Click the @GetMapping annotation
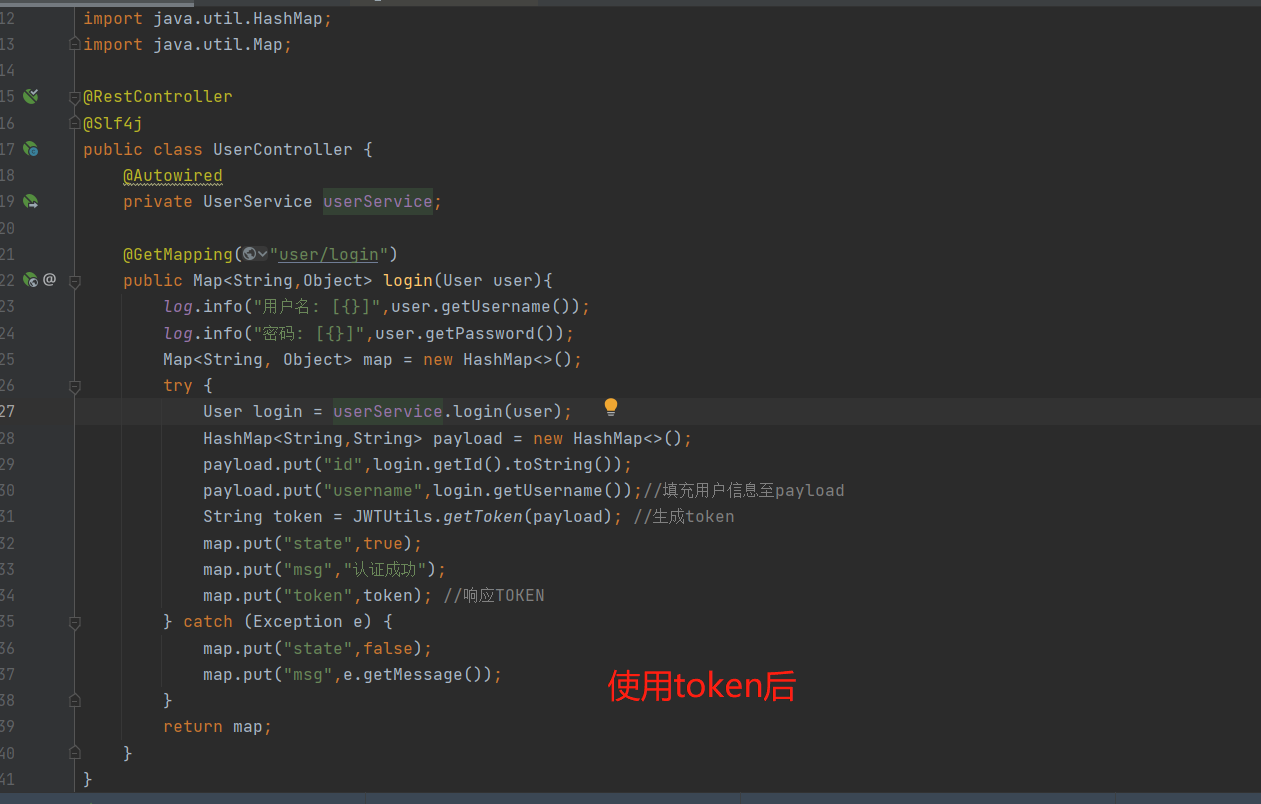 point(178,254)
